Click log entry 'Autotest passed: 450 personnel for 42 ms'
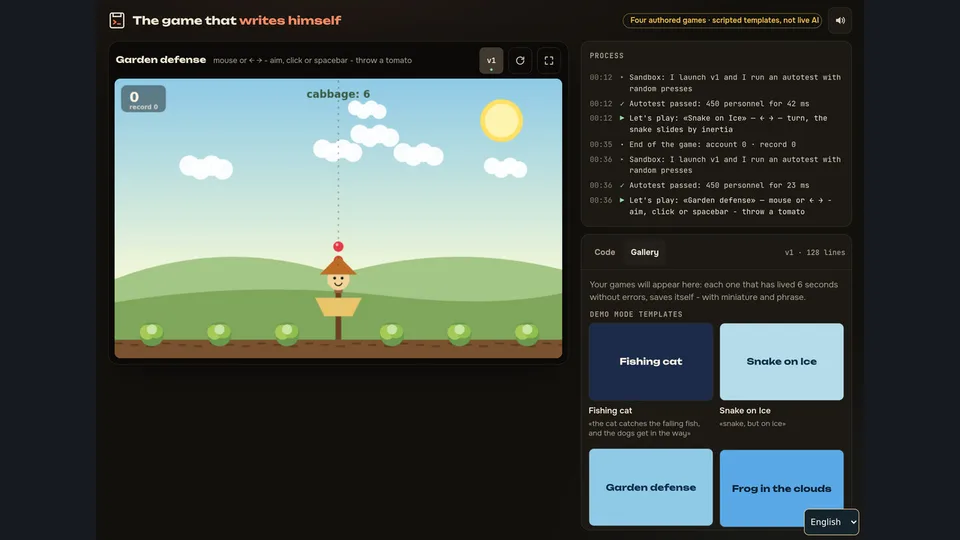 point(719,103)
